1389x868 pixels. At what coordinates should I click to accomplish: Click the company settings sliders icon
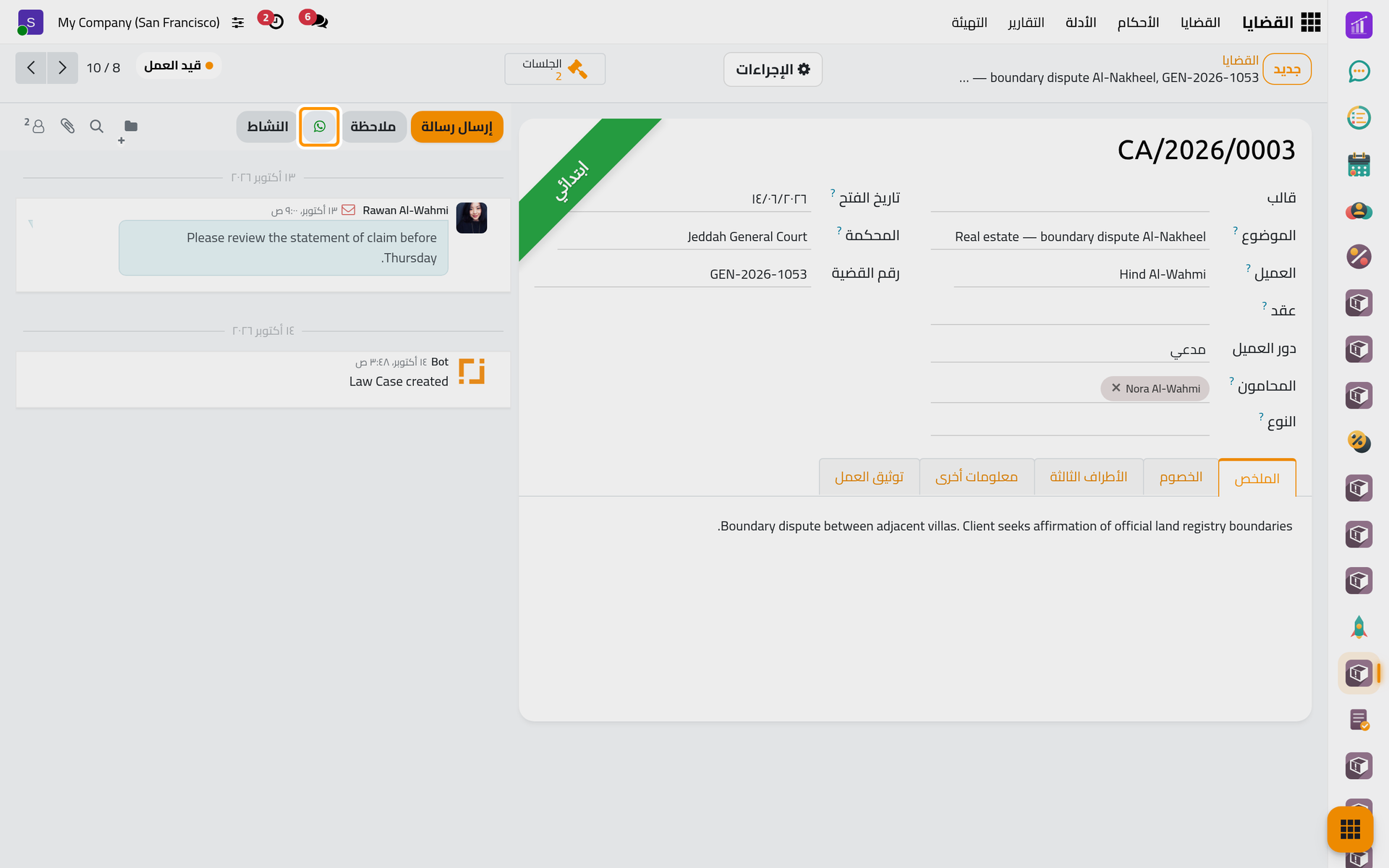pyautogui.click(x=238, y=23)
